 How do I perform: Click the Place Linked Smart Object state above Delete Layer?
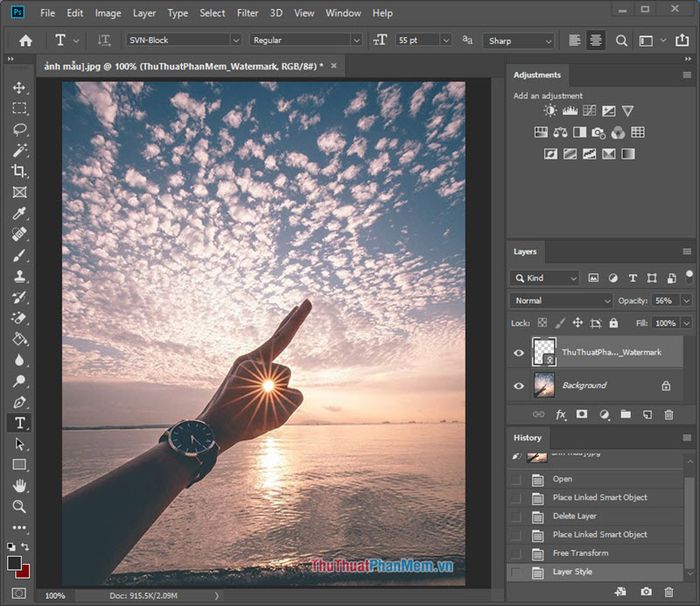[x=595, y=497]
